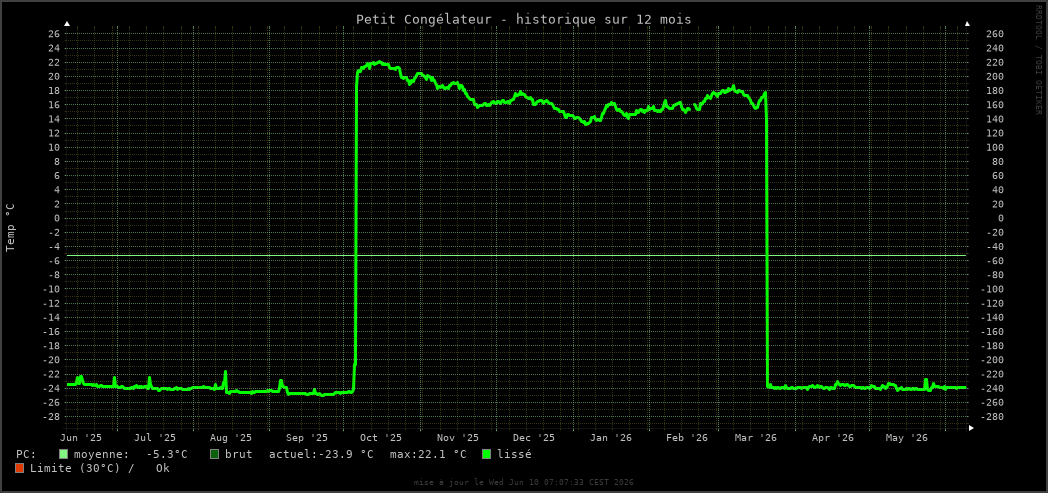Click the 'Feb '26' month label

click(x=686, y=438)
